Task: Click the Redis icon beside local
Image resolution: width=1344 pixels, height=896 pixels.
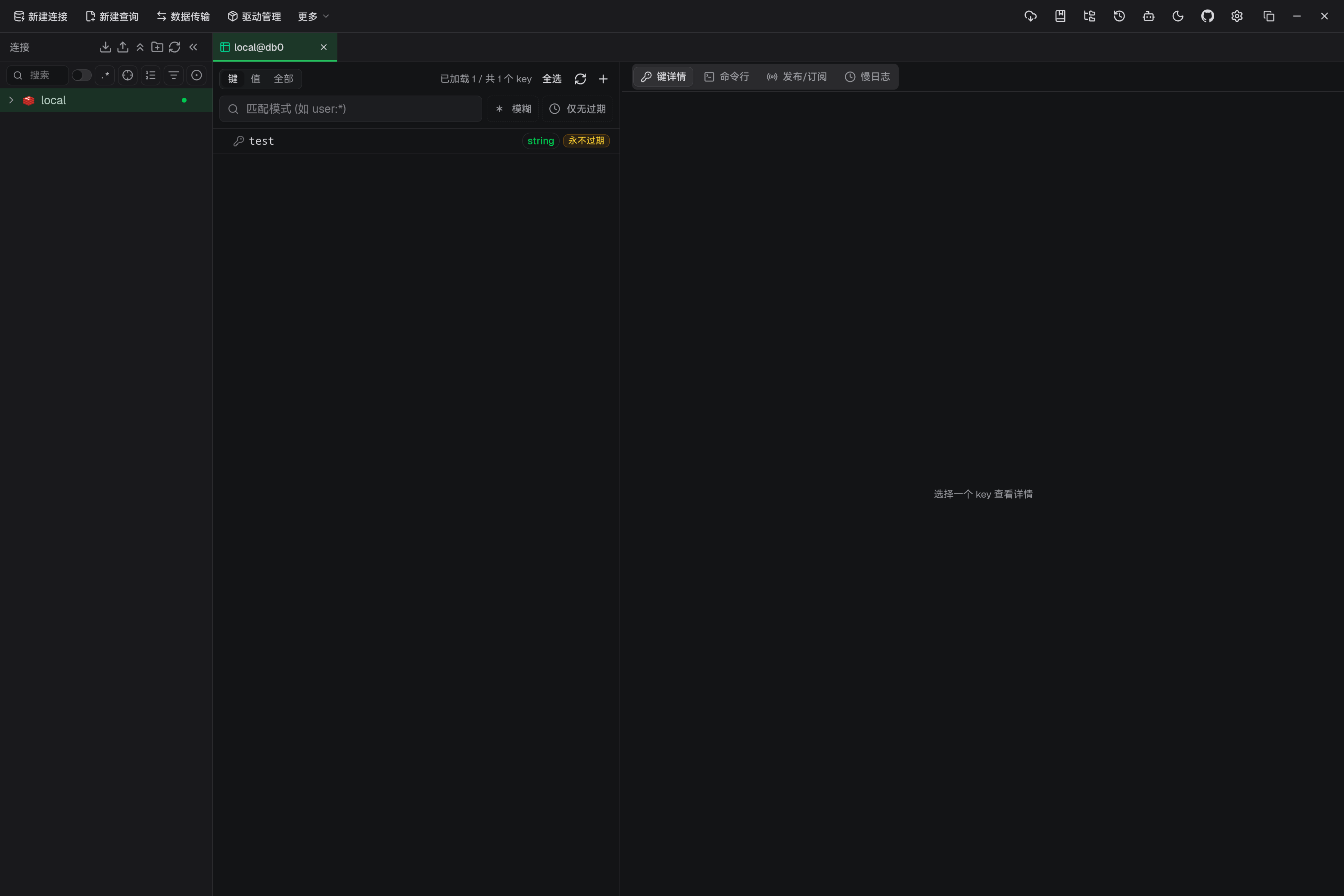Action: (29, 100)
